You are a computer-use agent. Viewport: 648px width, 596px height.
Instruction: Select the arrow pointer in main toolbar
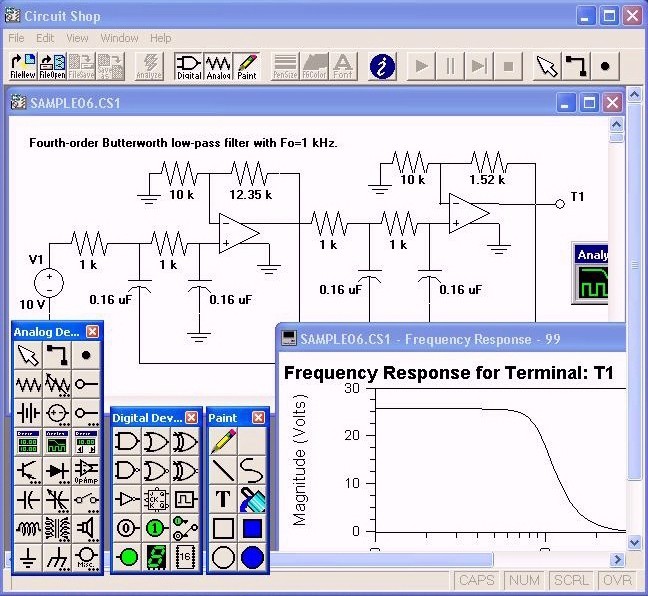point(547,66)
